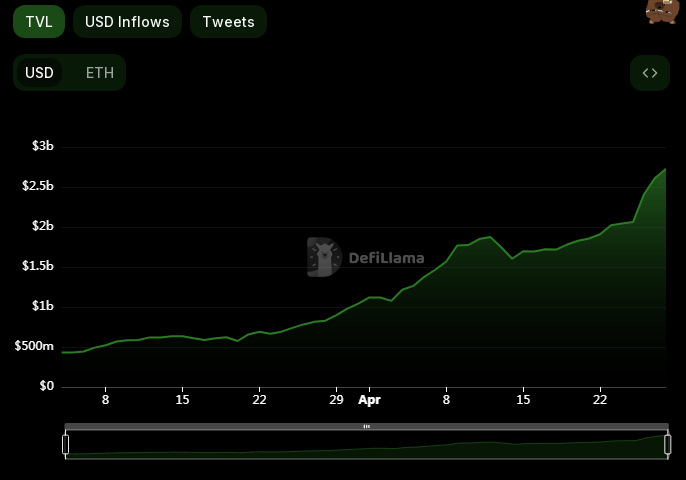Click the $2.5b gridline label

pyautogui.click(x=38, y=186)
